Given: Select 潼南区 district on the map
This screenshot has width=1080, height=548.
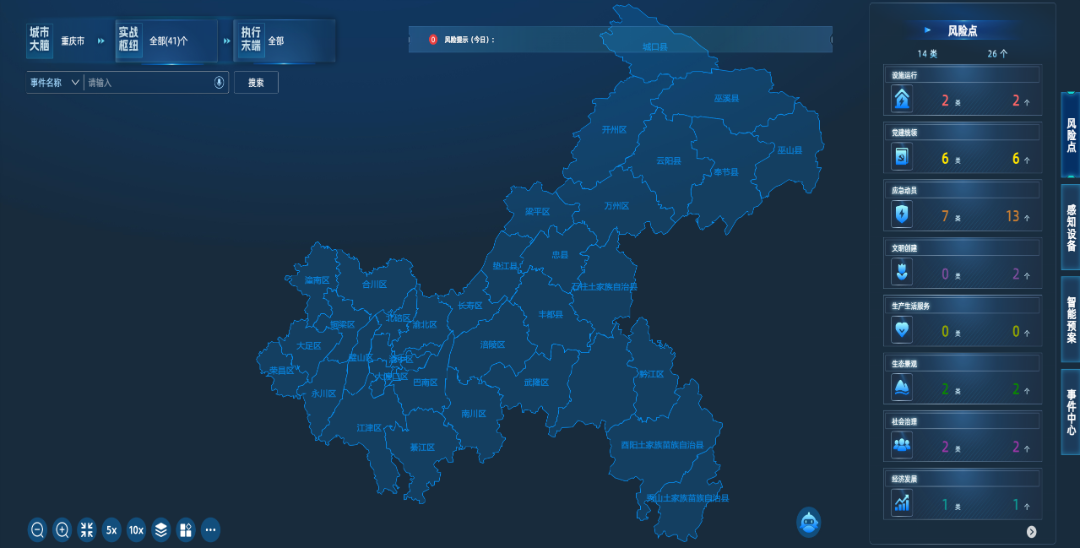Looking at the screenshot, I should pos(317,280).
